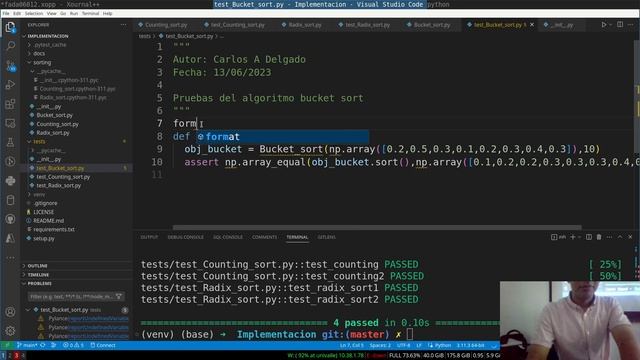Open the GitHub view in activity bar
Image resolution: width=640 pixels, height=360 pixels.
[x=10, y=219]
